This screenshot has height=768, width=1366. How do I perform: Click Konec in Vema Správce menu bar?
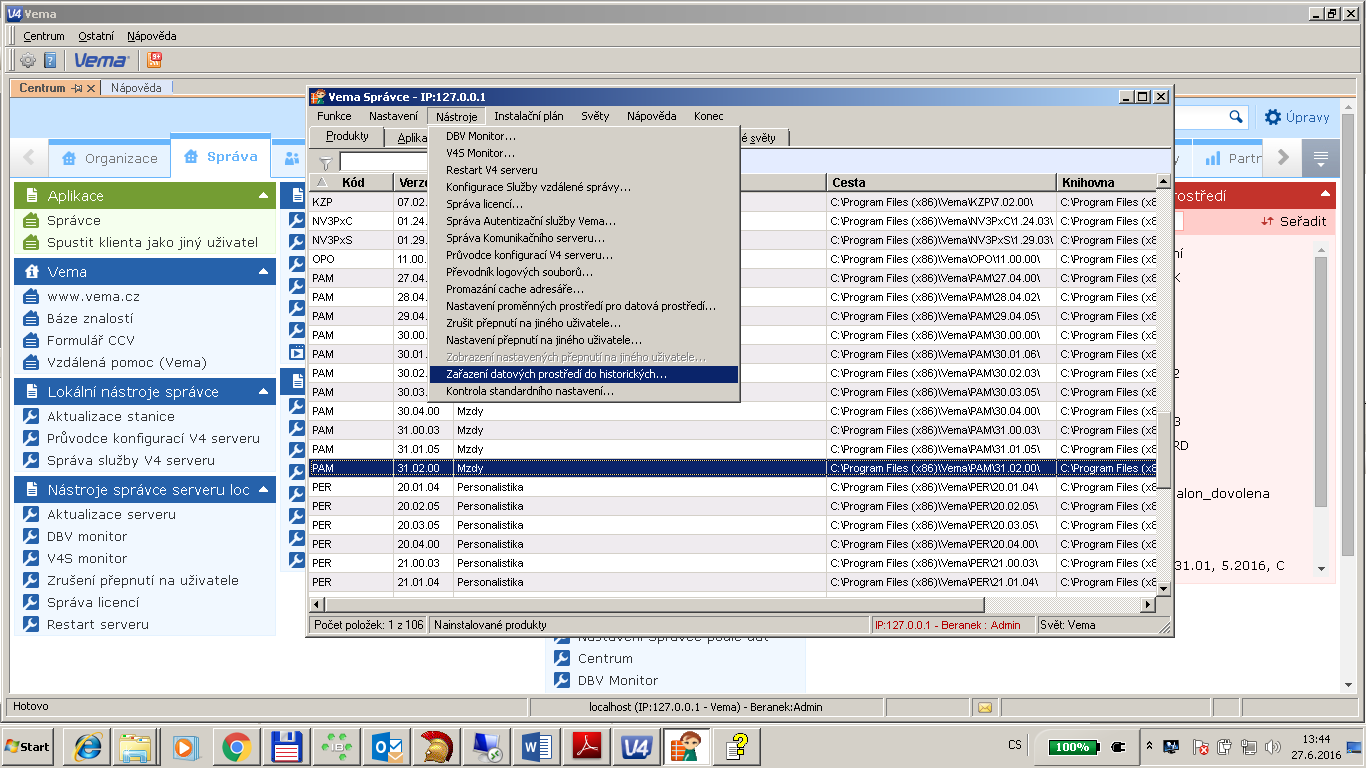[x=708, y=116]
